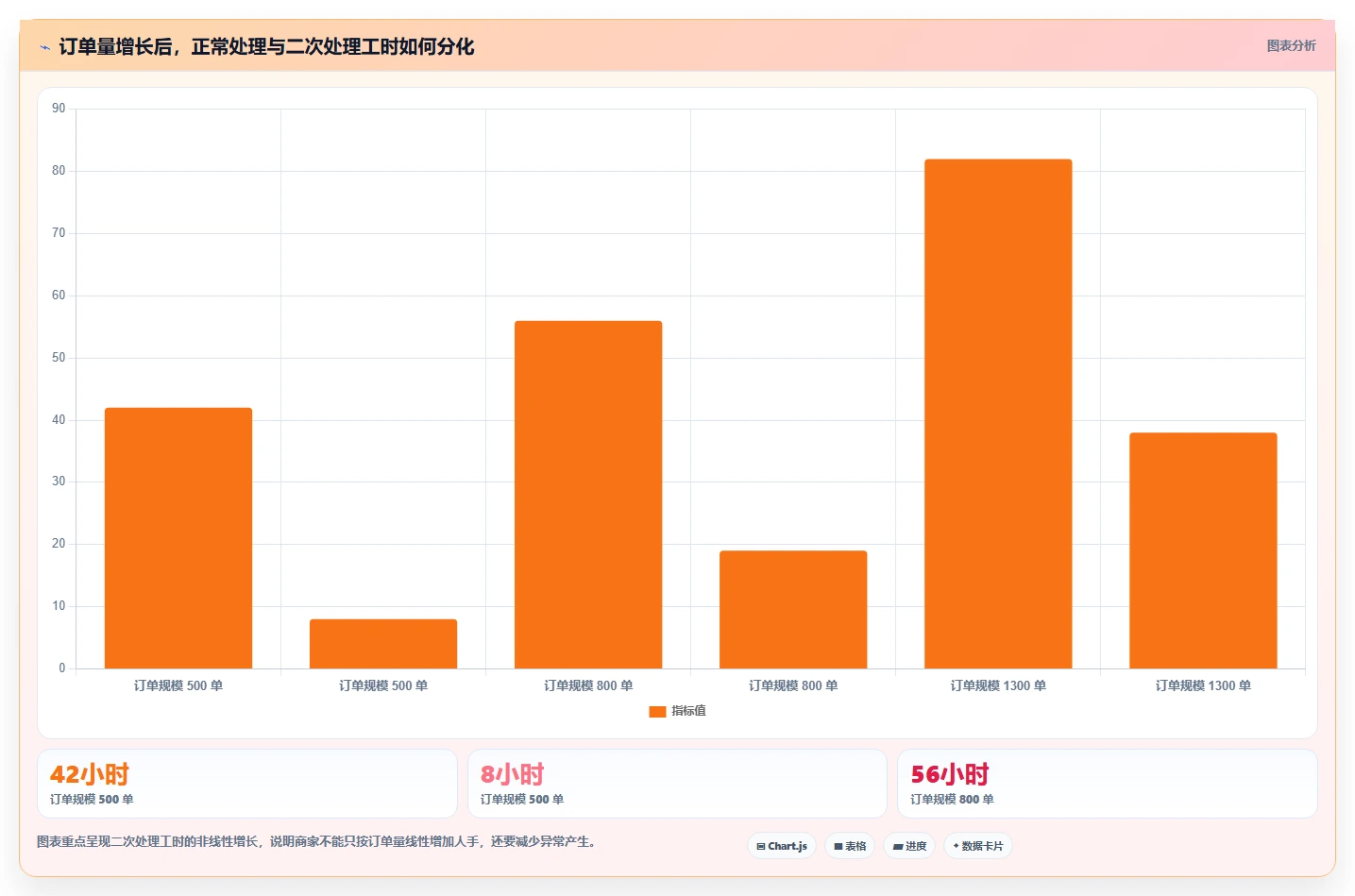Screen dimensions: 1355x896
Task: Click the bar with value 38
Action: 1203,550
